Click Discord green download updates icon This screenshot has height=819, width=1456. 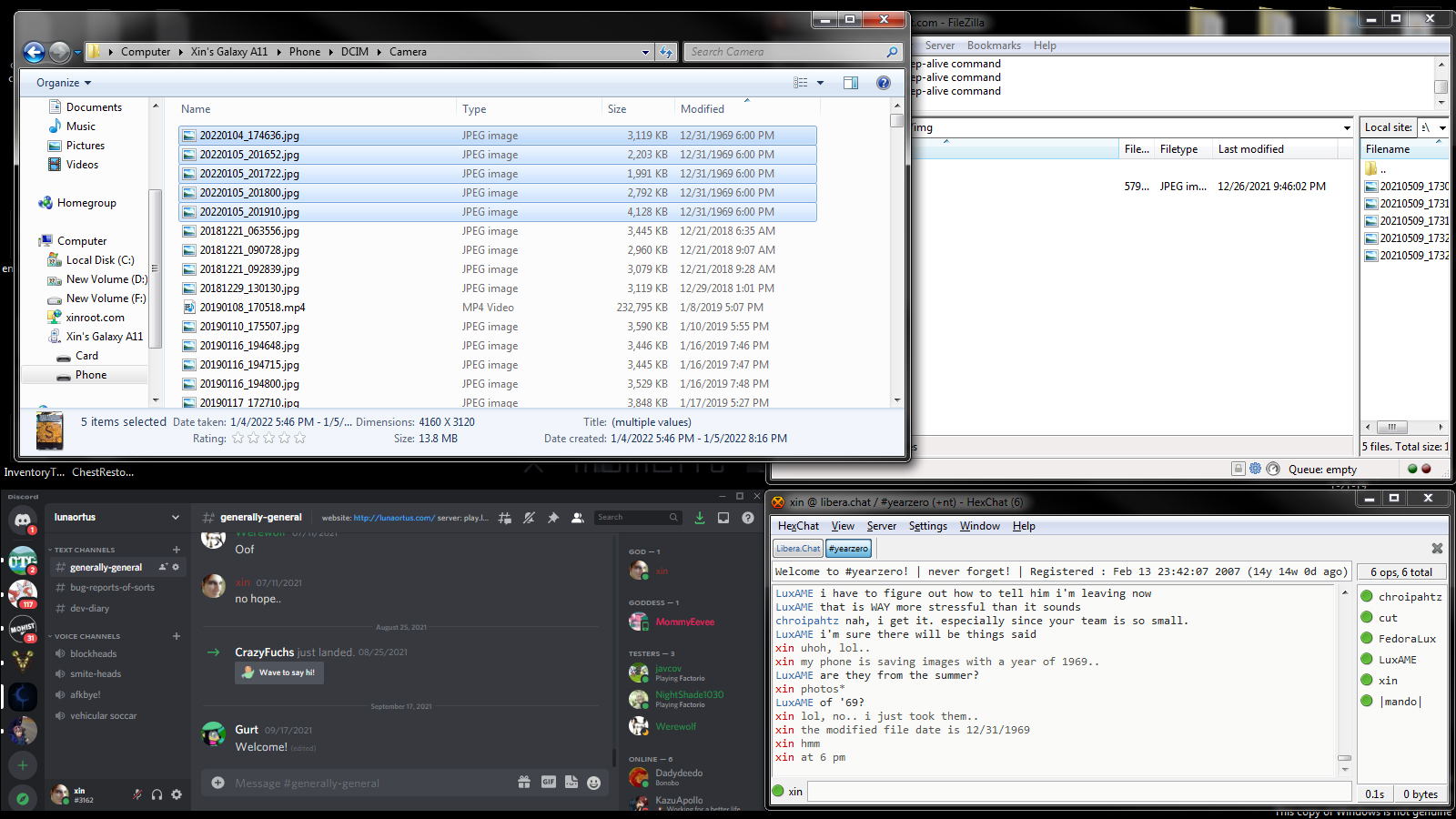pyautogui.click(x=700, y=518)
